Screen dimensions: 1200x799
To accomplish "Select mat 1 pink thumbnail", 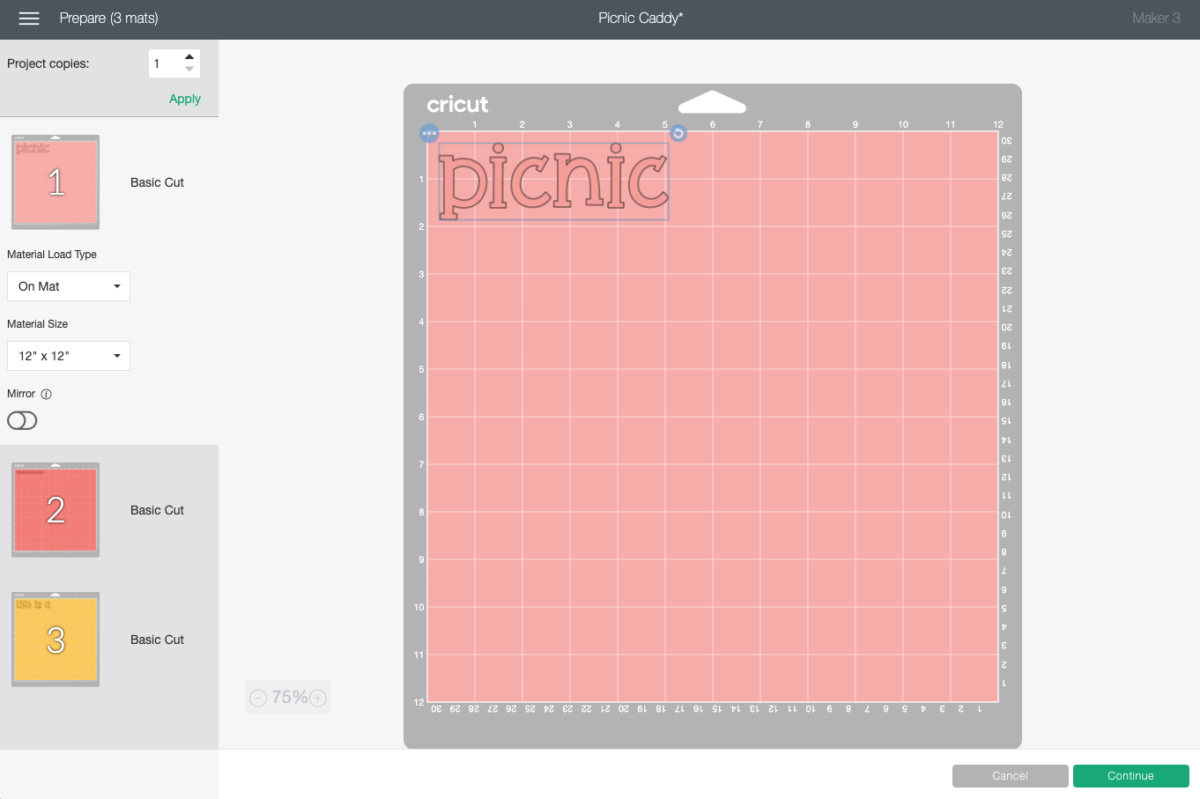I will point(56,182).
